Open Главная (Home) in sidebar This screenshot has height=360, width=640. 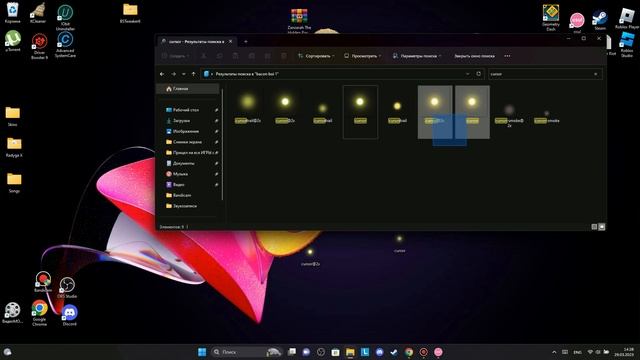(x=188, y=89)
